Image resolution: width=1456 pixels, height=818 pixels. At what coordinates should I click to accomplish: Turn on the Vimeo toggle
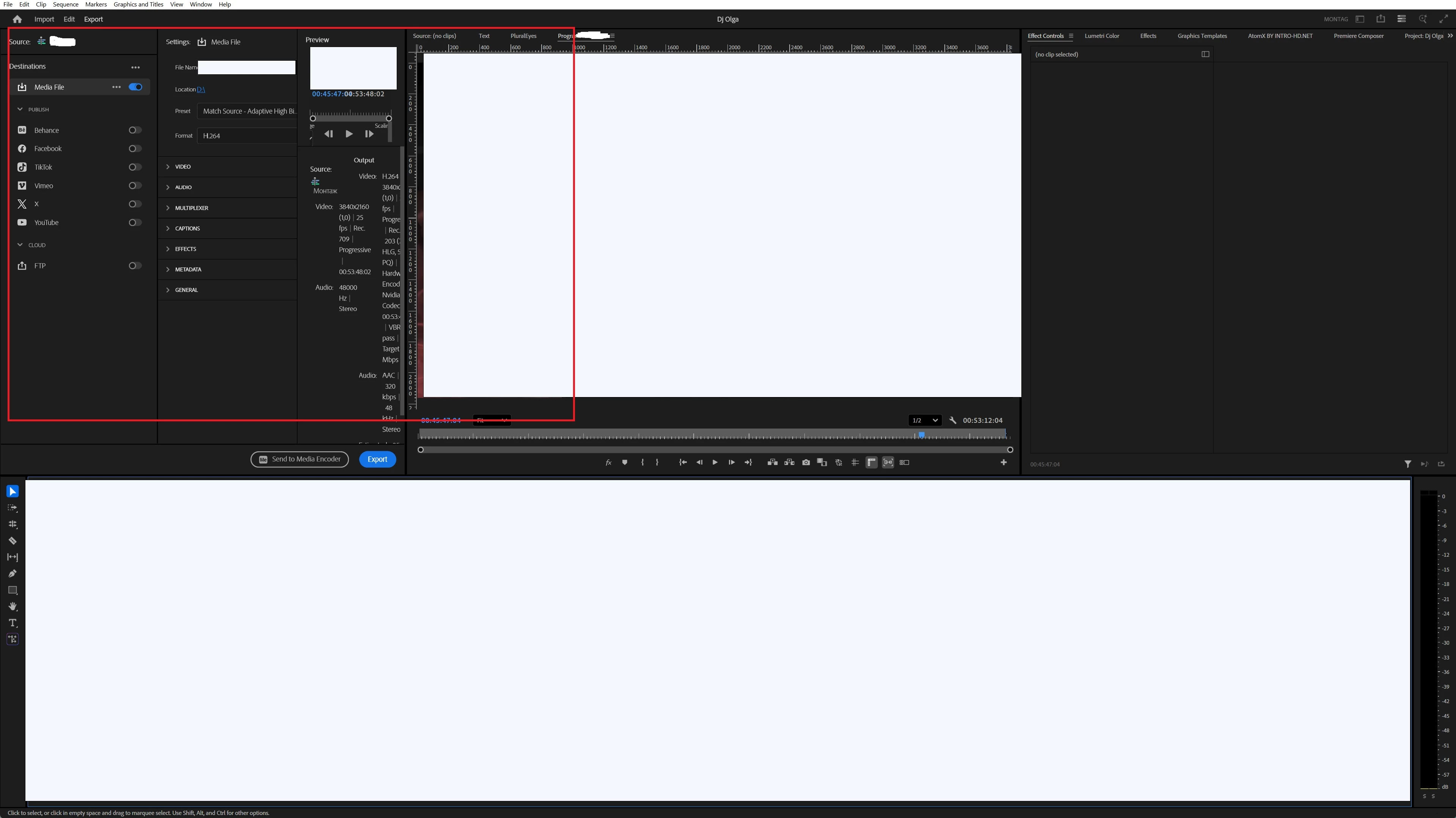pos(135,185)
